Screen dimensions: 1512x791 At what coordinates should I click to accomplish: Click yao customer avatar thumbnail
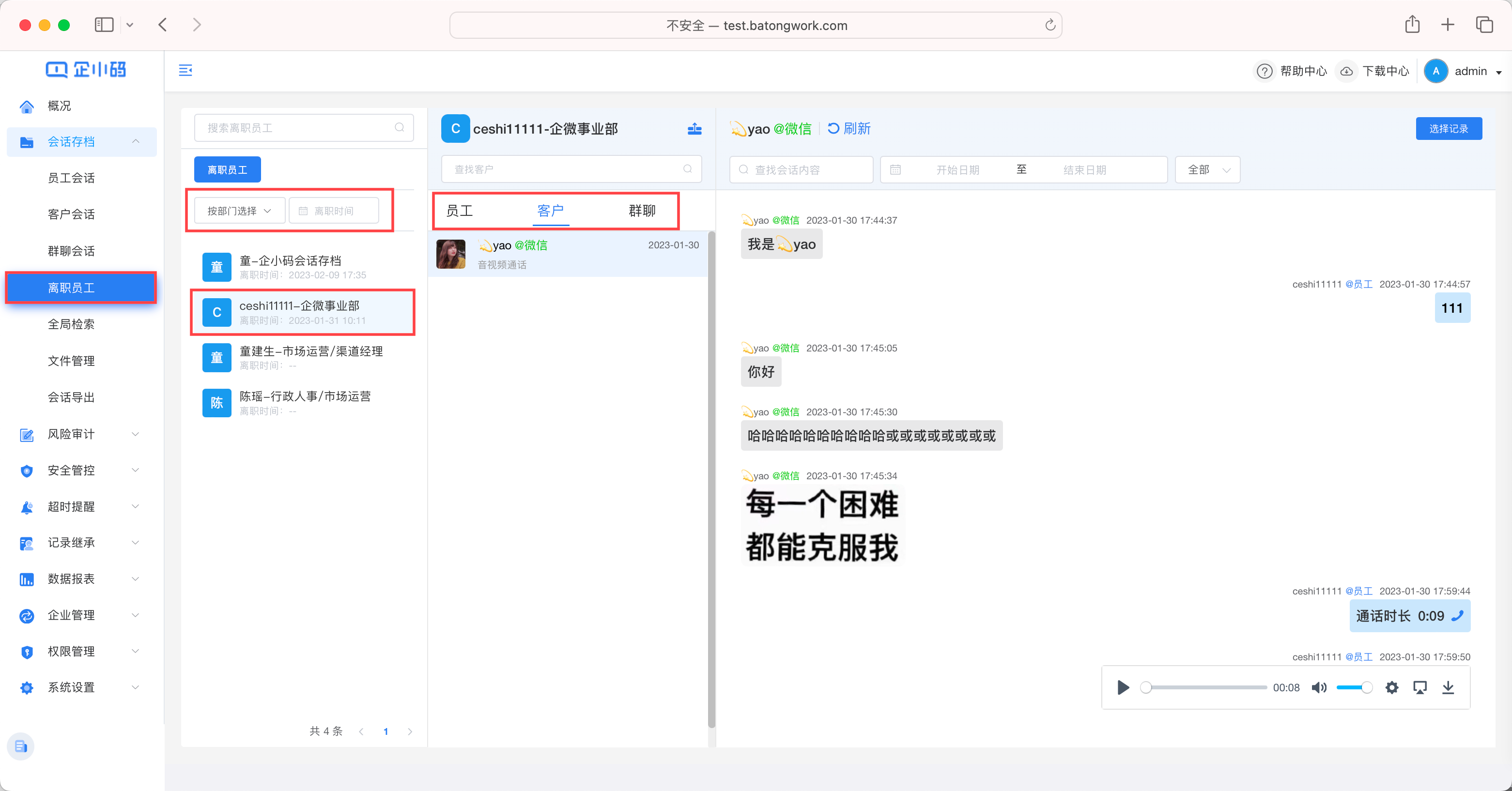[x=451, y=254]
